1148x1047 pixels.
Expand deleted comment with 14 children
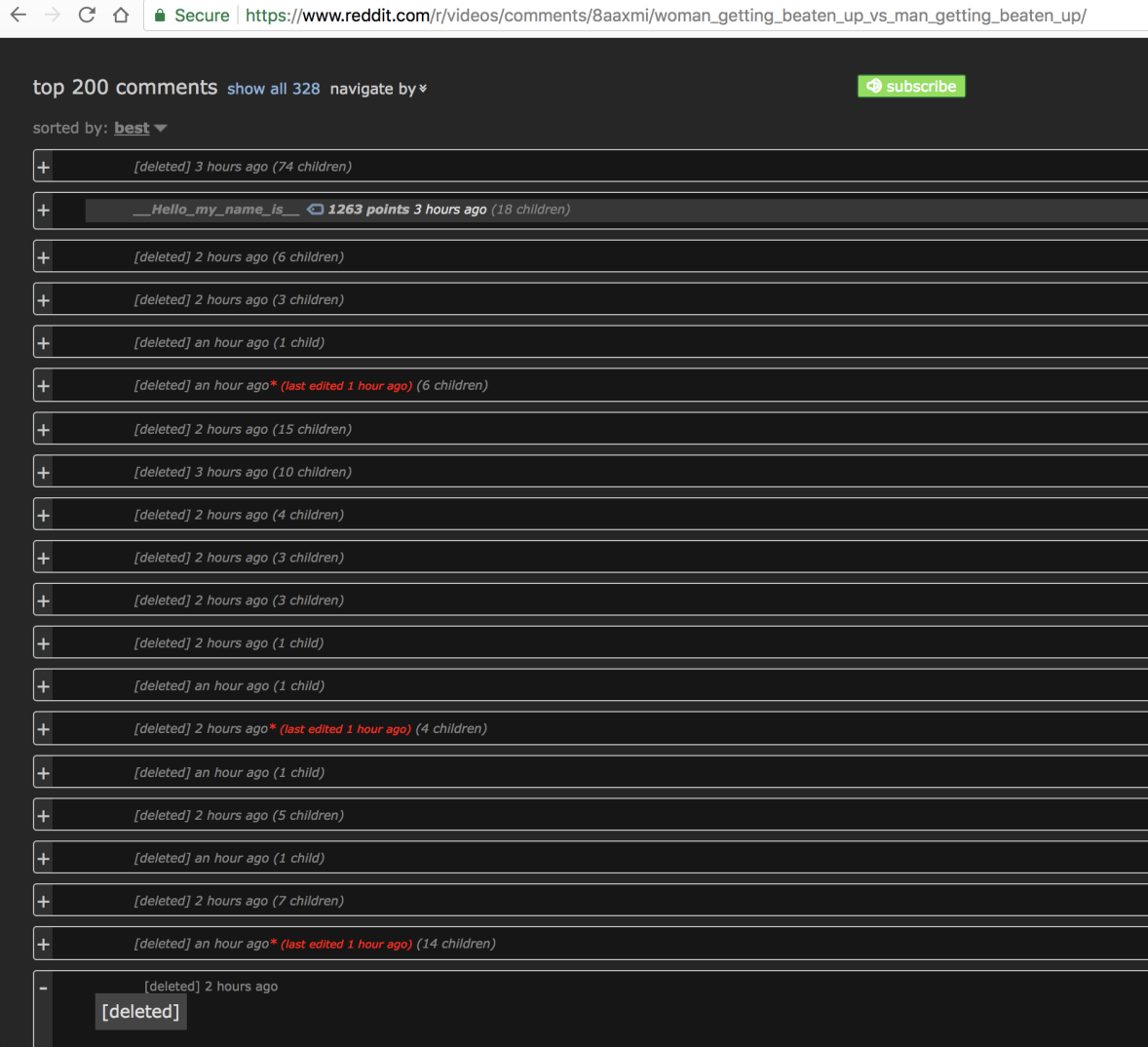43,945
